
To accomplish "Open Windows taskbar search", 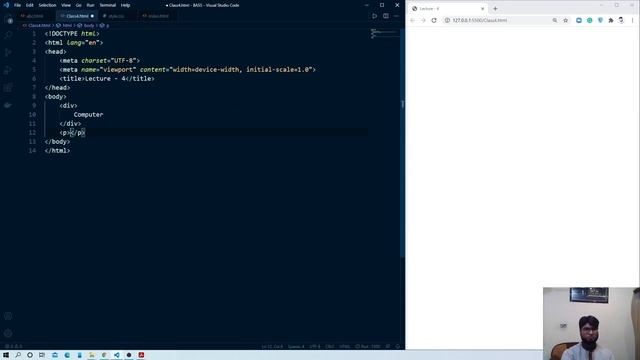I will point(18,355).
